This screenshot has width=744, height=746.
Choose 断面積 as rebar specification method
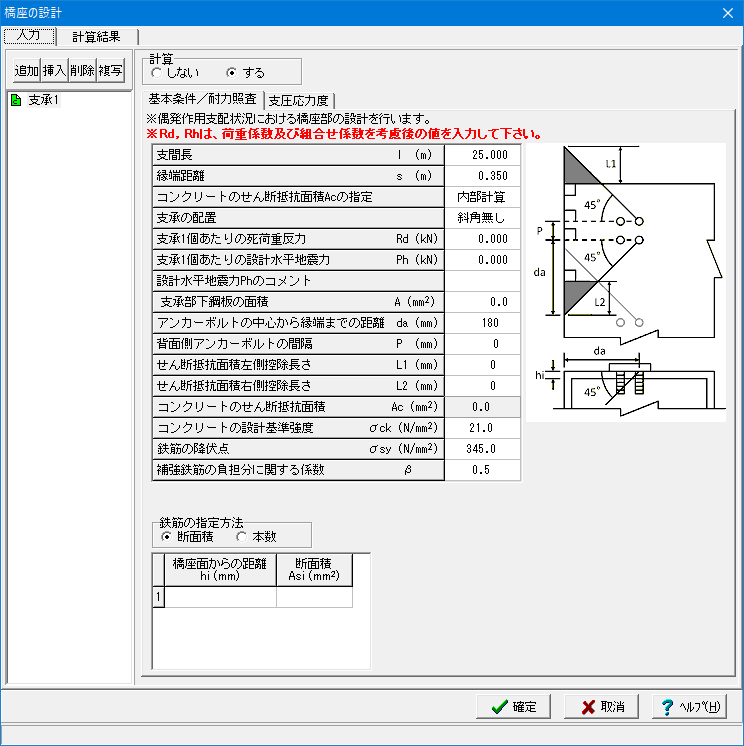pyautogui.click(x=166, y=537)
